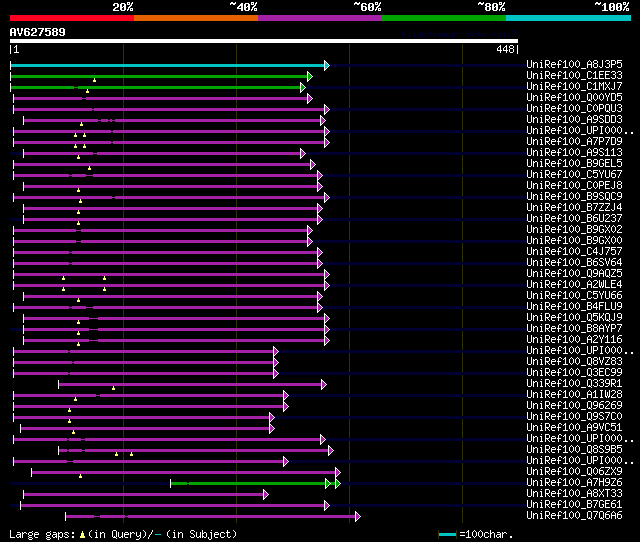Click the yellow gap marker under the UniRef100_C1EE33 bar

(94, 80)
